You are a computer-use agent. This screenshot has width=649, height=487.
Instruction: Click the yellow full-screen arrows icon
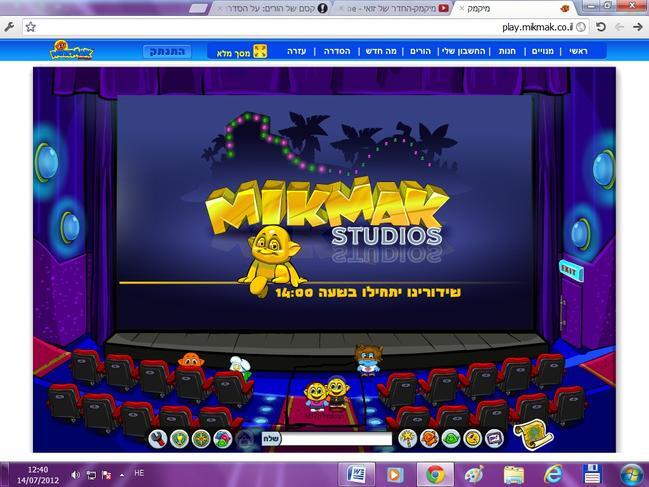point(260,51)
